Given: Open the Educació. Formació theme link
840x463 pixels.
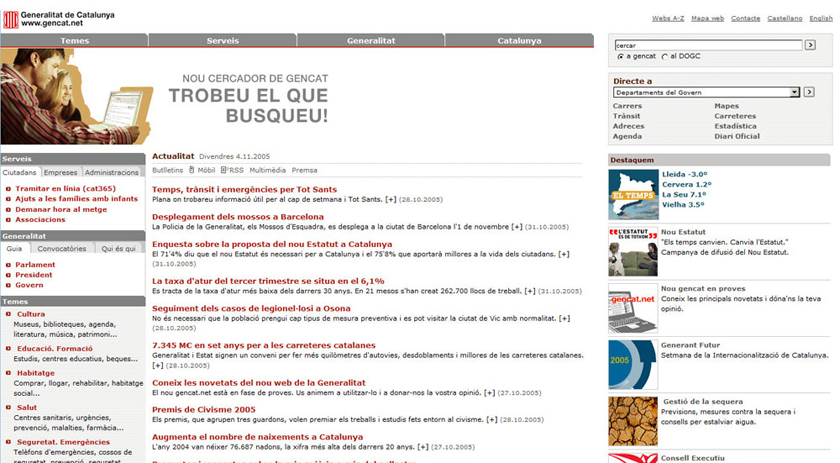Looking at the screenshot, I should point(55,348).
